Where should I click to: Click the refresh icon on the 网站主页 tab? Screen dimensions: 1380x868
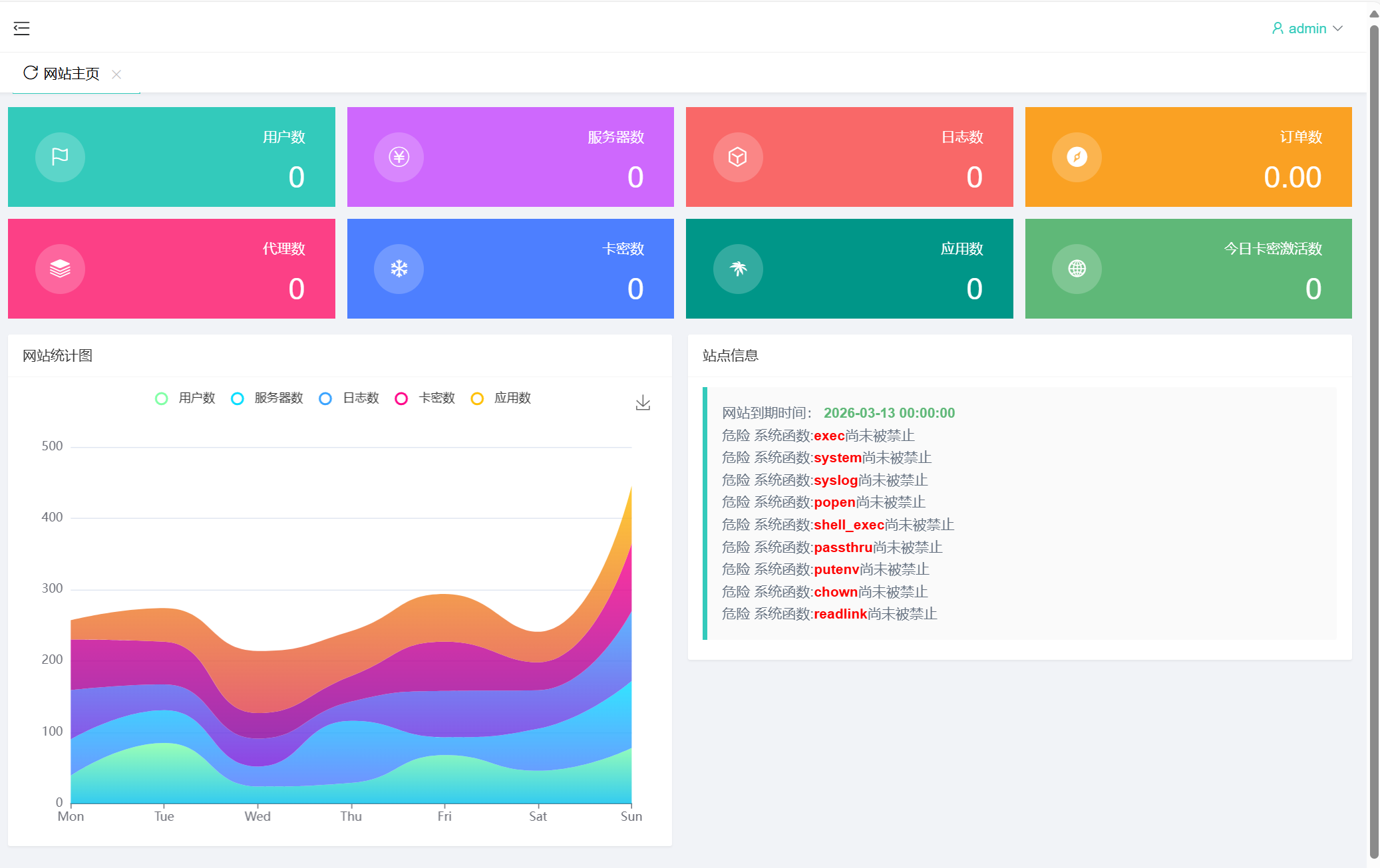[x=31, y=72]
